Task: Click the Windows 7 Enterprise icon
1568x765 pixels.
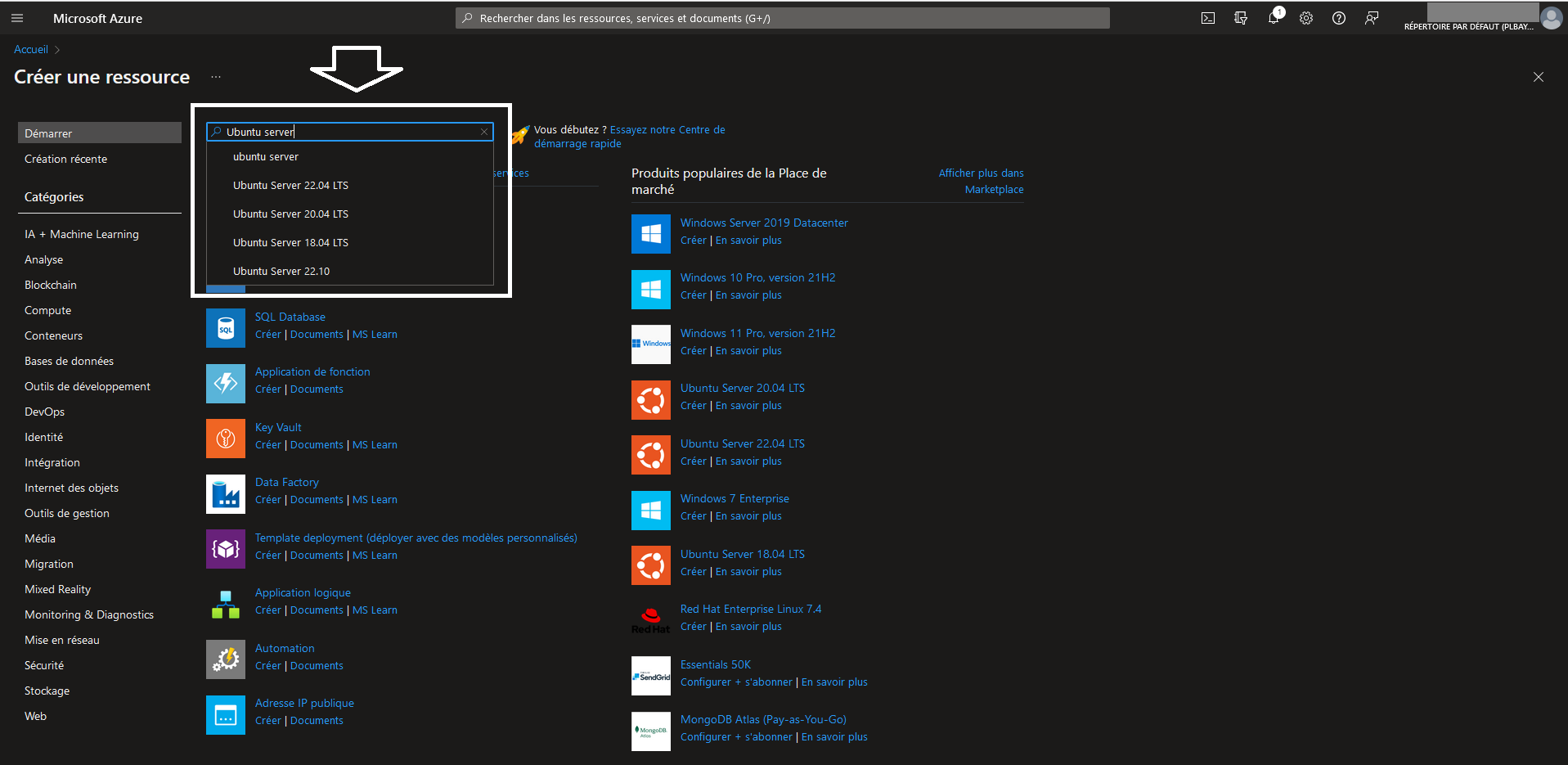Action: click(x=651, y=510)
